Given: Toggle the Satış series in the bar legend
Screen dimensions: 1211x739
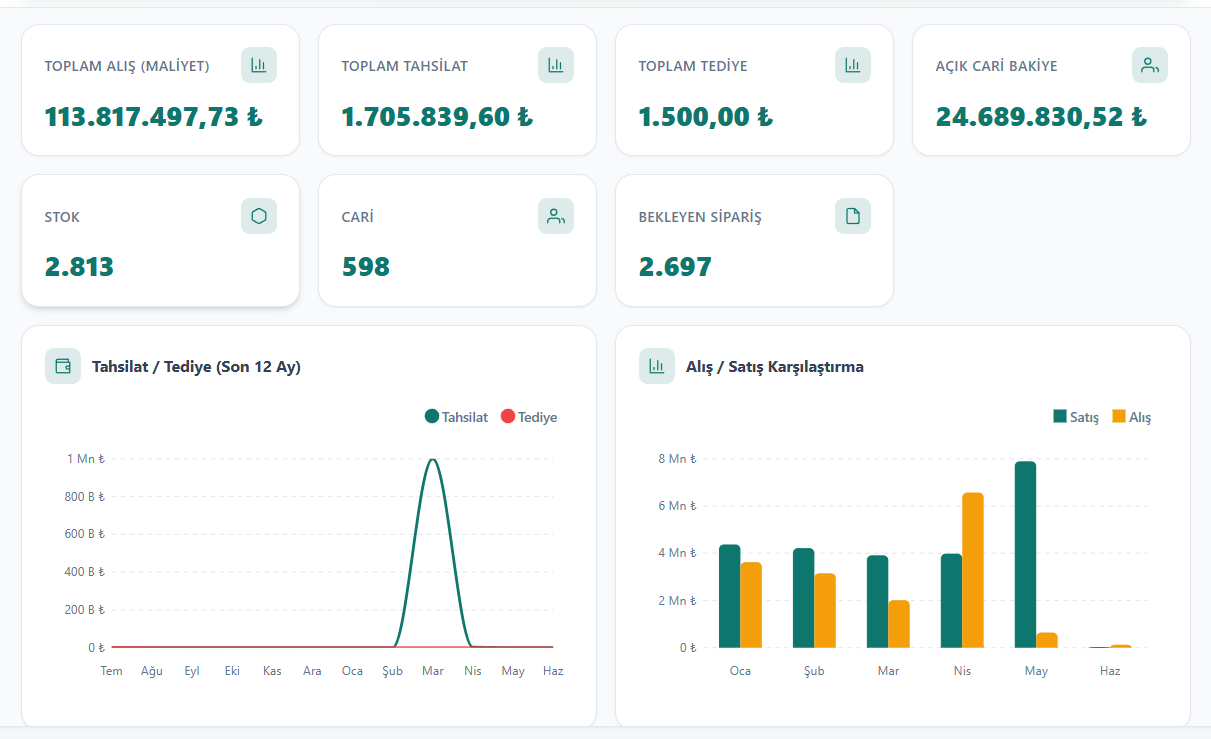Looking at the screenshot, I should tap(1076, 417).
